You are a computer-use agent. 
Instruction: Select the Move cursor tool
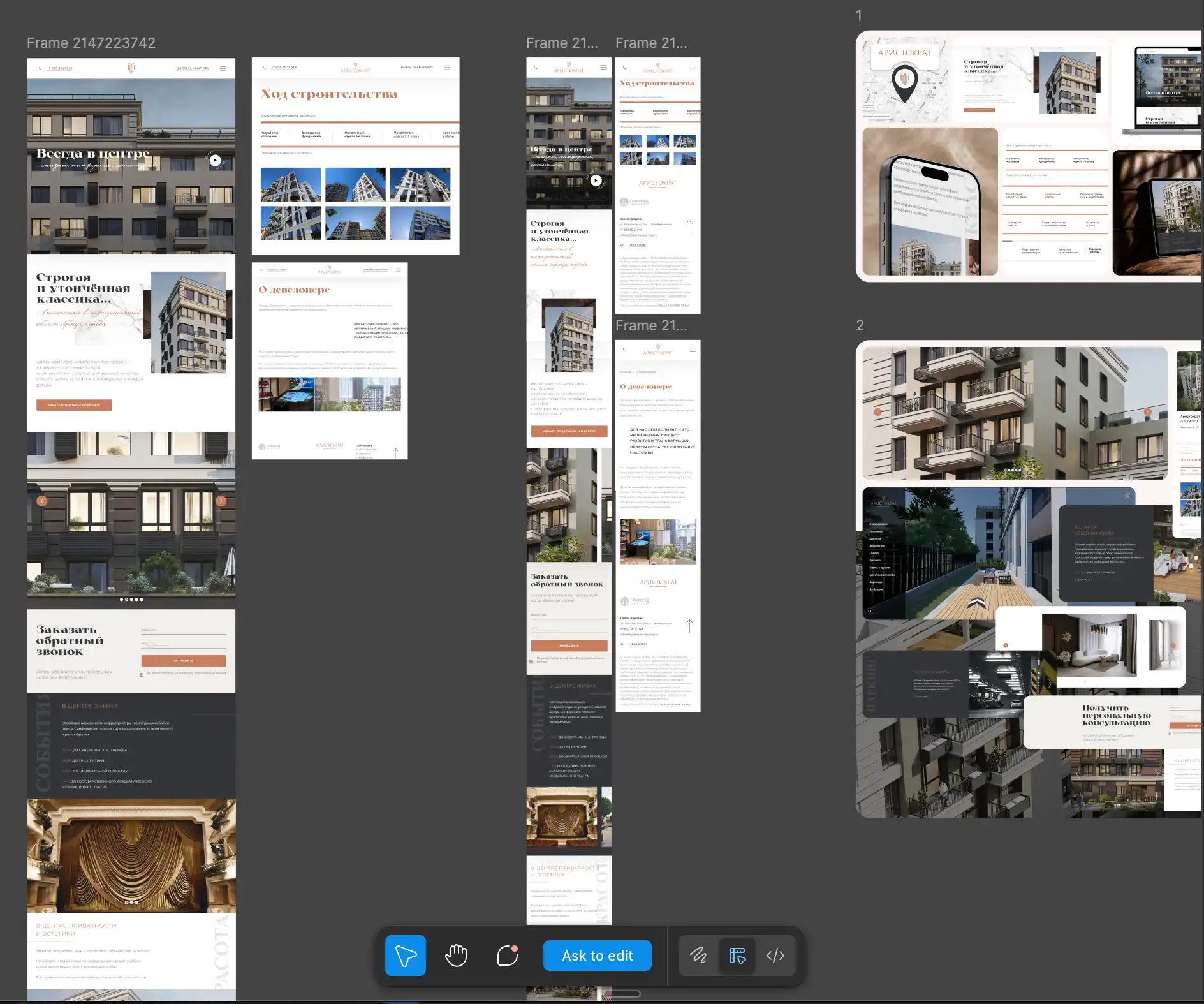tap(405, 956)
